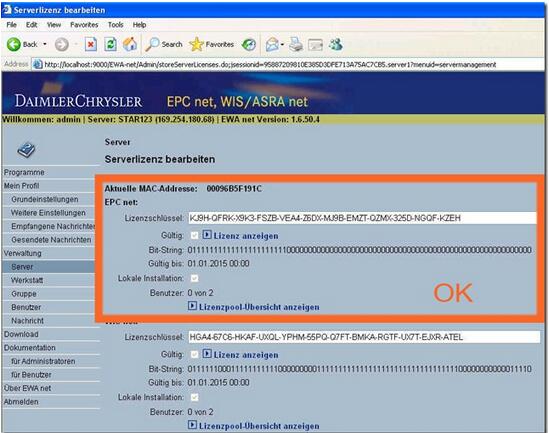Open the Edit menu
Image resolution: width=549 pixels, height=433 pixels.
point(32,25)
